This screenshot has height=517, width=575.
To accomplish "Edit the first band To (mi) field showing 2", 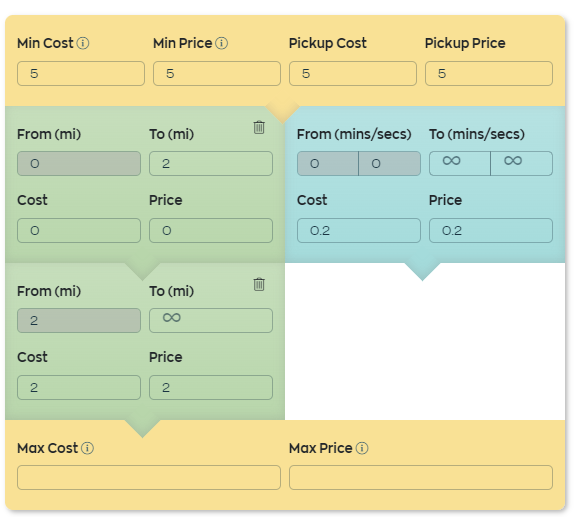I will click(211, 164).
